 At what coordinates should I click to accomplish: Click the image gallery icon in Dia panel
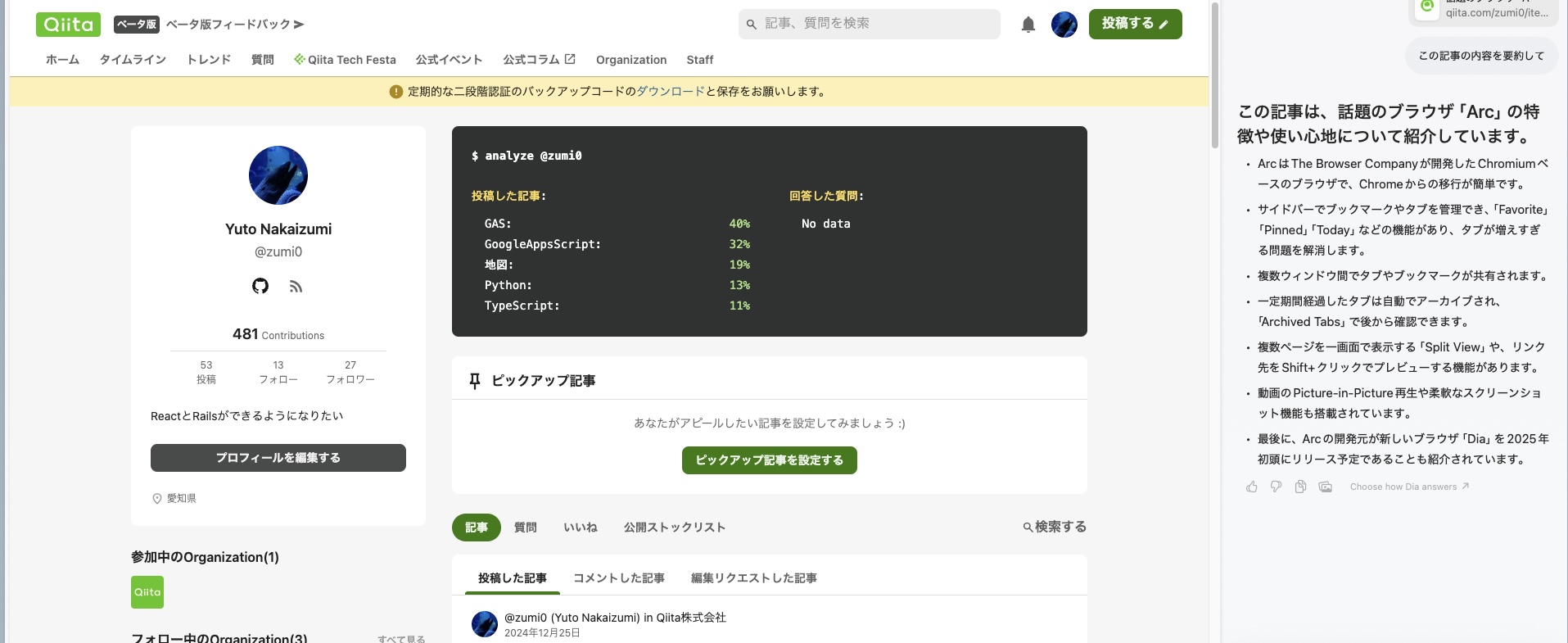[x=1325, y=487]
